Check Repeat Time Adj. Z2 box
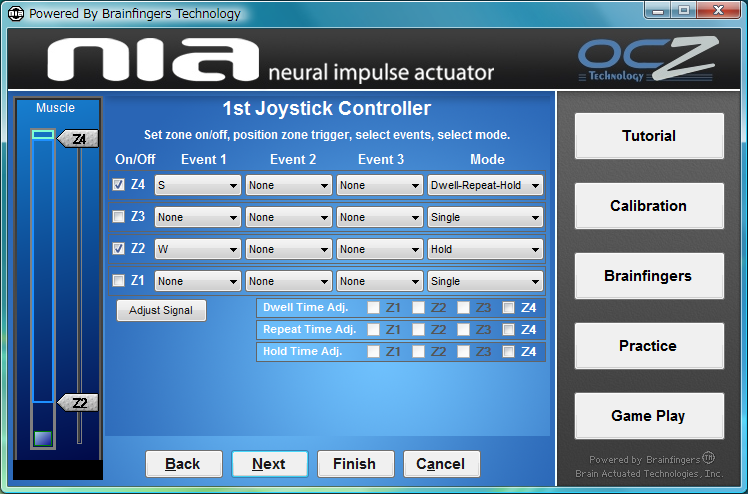The height and width of the screenshot is (494, 748). 418,329
